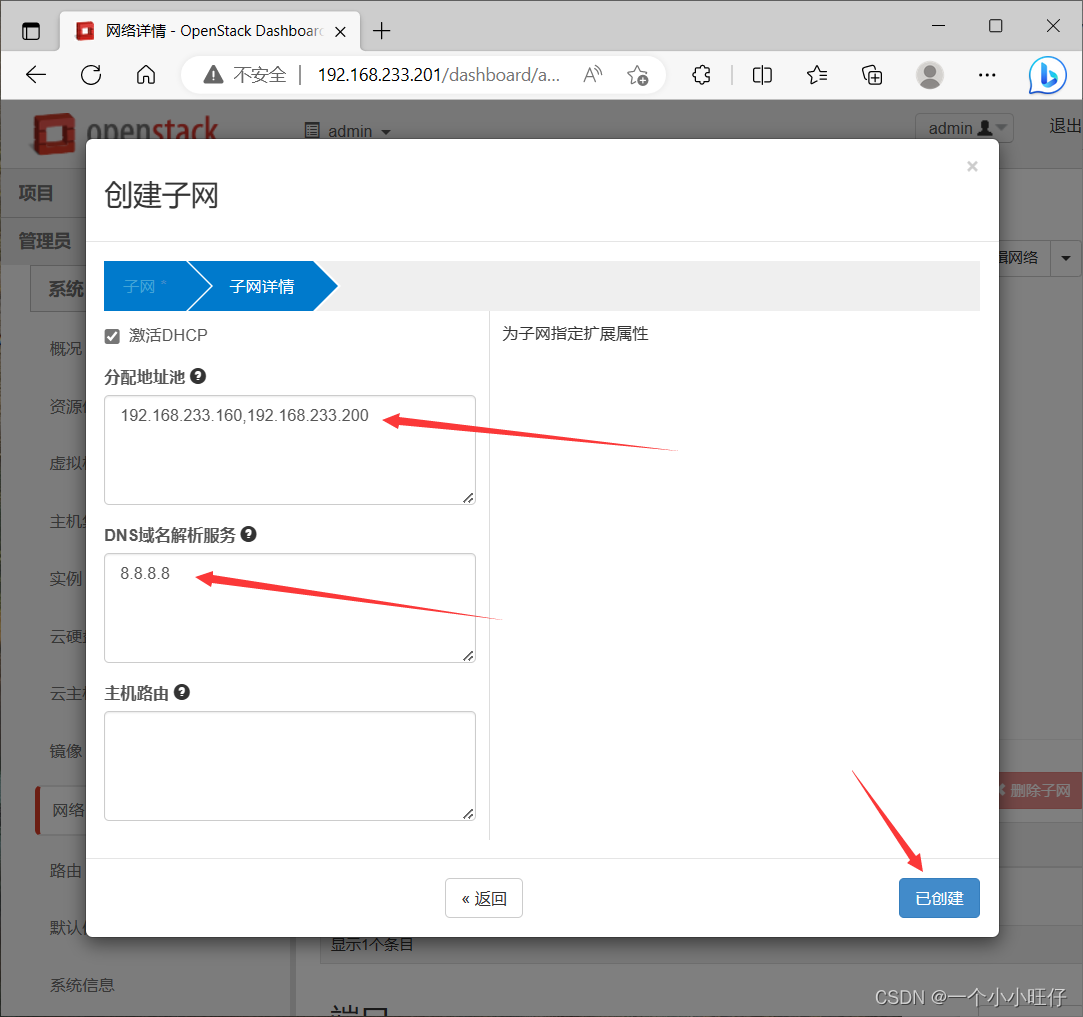This screenshot has height=1017, width=1083.
Task: Open dropdown arrow beside 编辑网络 button
Action: (x=1066, y=258)
